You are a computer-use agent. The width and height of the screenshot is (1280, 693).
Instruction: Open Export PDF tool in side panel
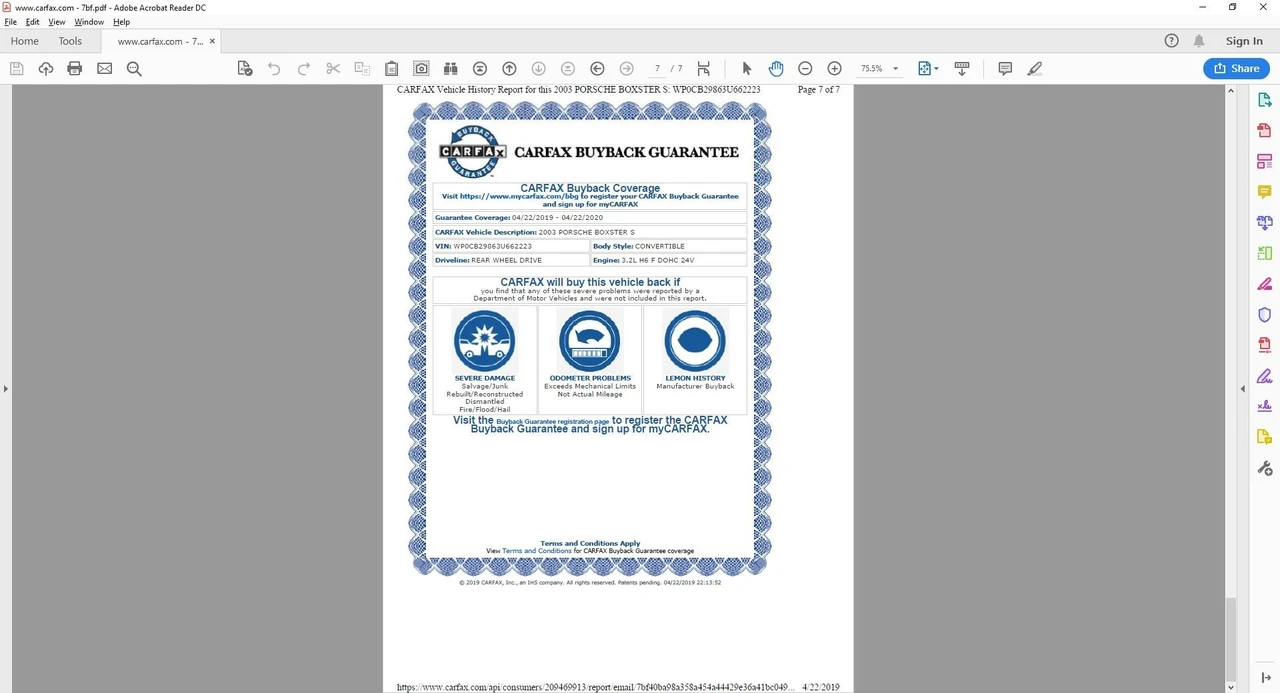click(x=1264, y=100)
